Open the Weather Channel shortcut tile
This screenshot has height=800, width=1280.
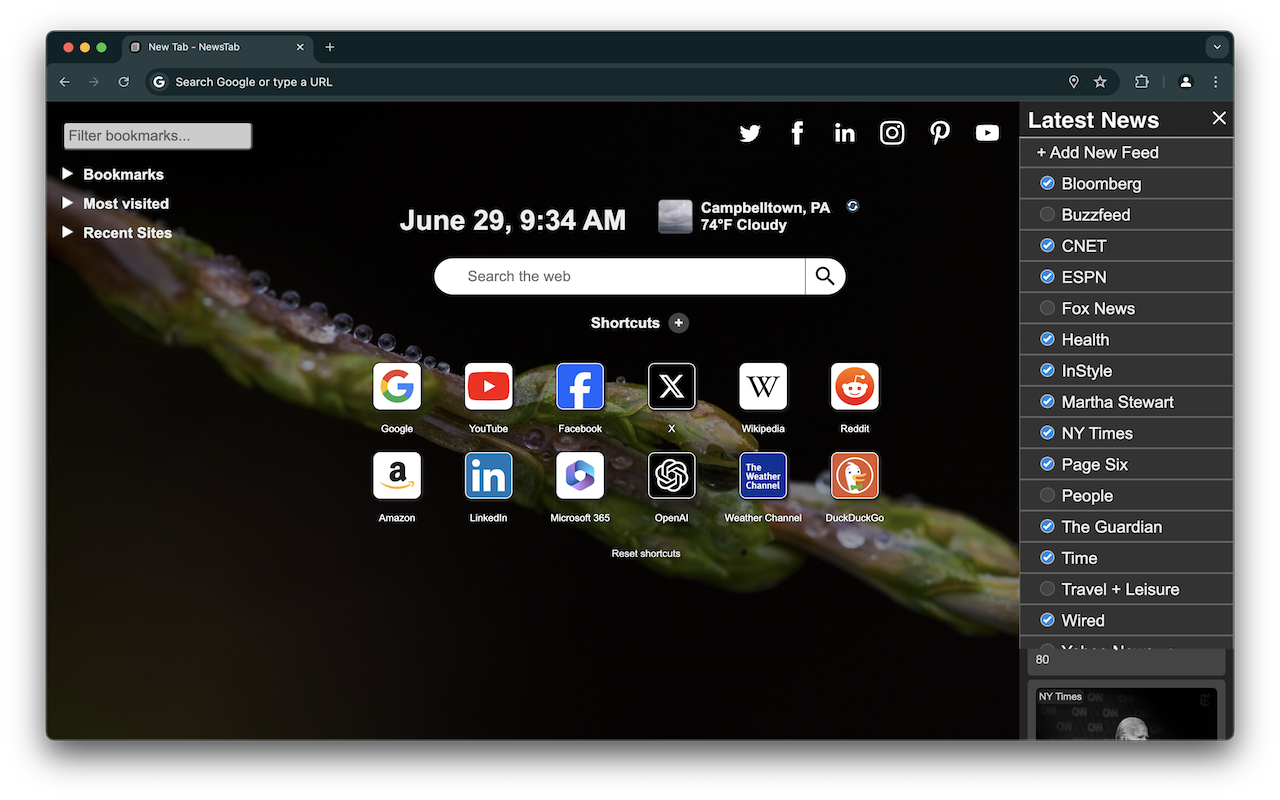click(763, 476)
